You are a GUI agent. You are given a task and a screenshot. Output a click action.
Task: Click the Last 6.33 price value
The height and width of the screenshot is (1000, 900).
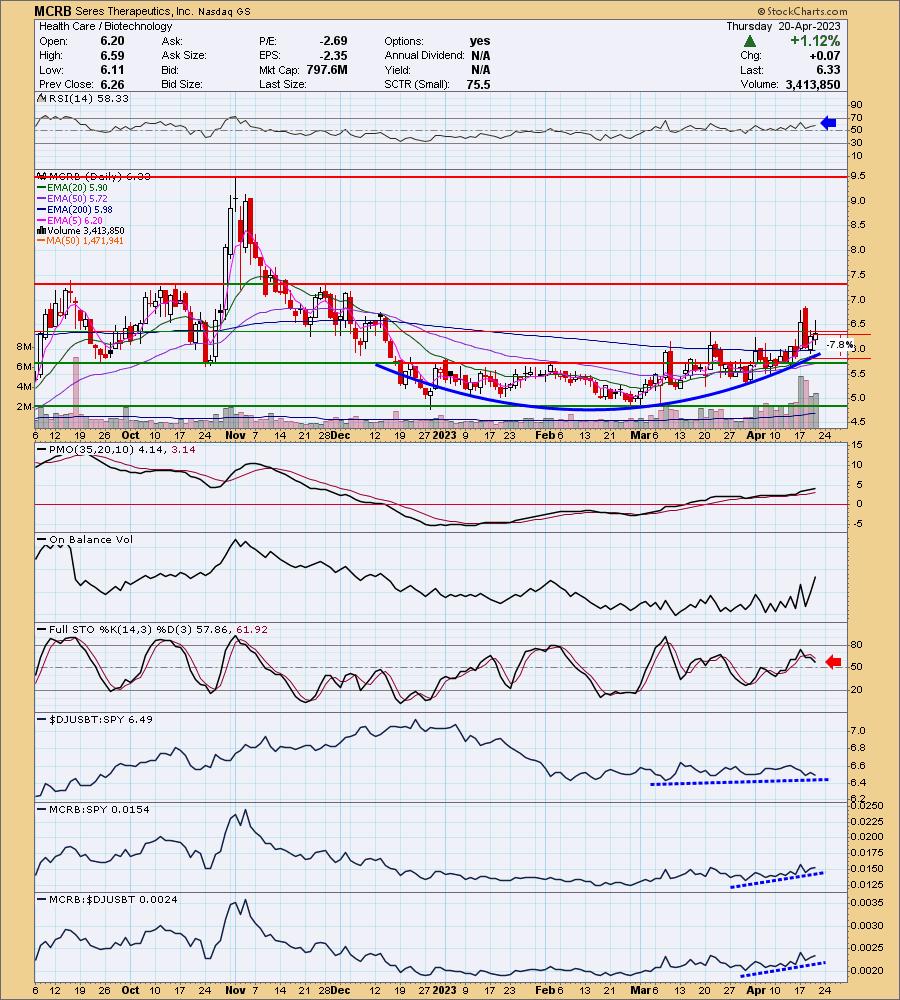[x=829, y=70]
